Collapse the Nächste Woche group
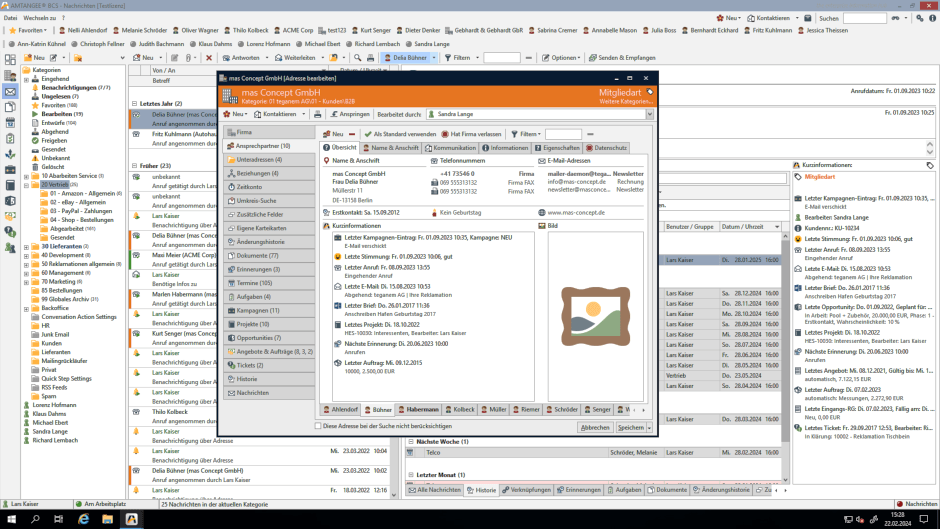The image size is (940, 529). point(411,442)
